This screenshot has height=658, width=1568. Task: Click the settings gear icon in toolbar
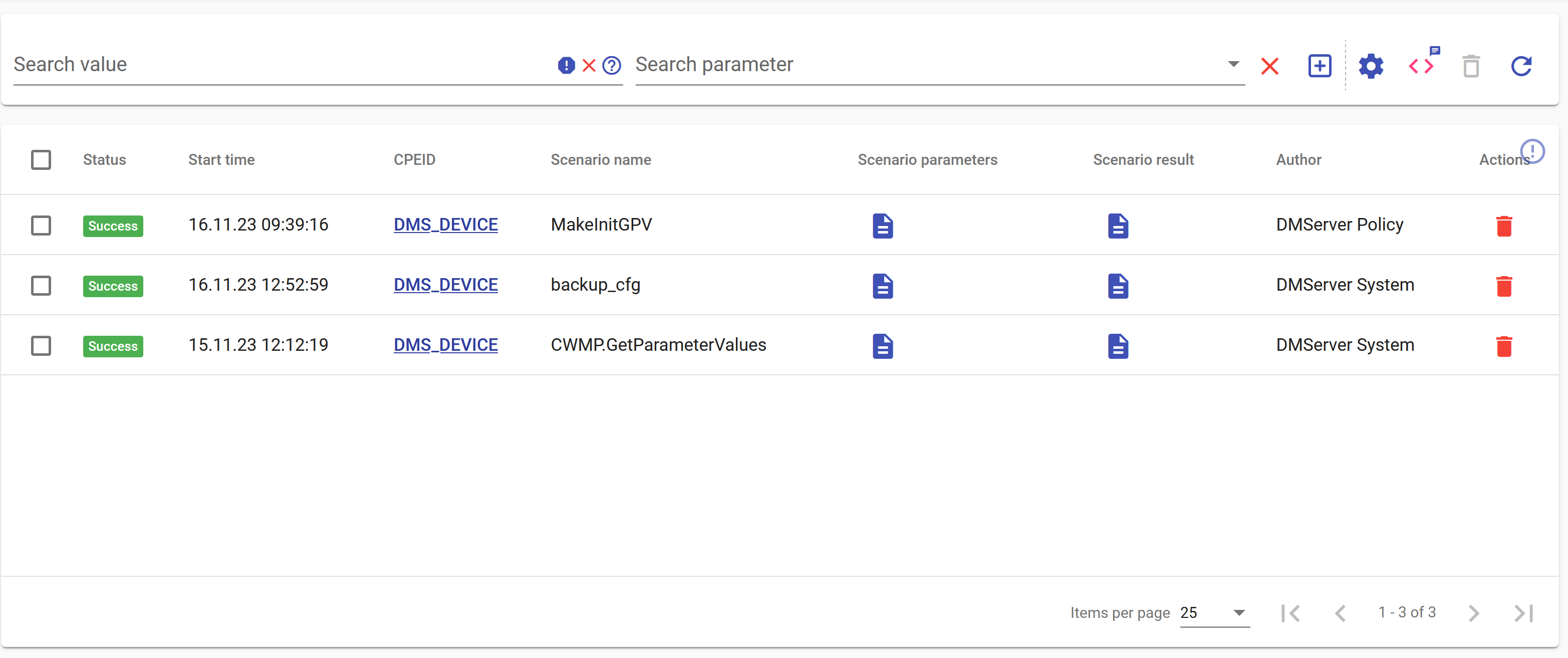point(1370,66)
